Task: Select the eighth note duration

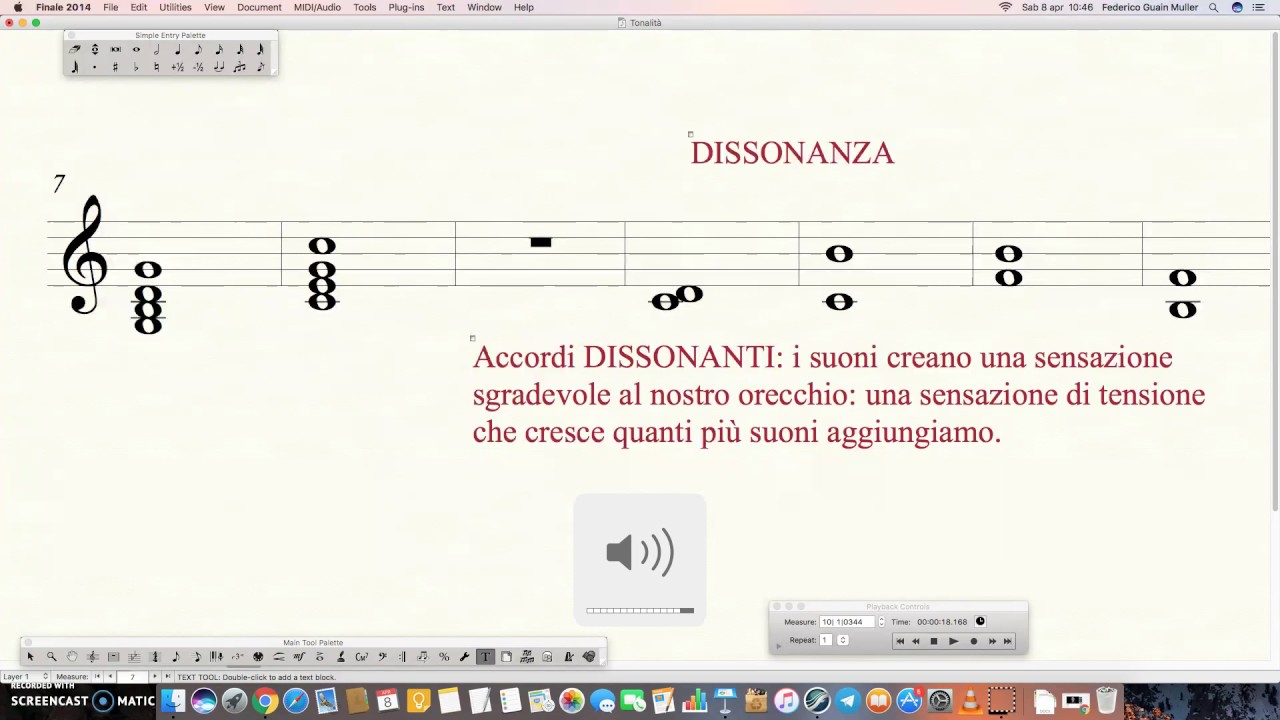Action: [198, 49]
